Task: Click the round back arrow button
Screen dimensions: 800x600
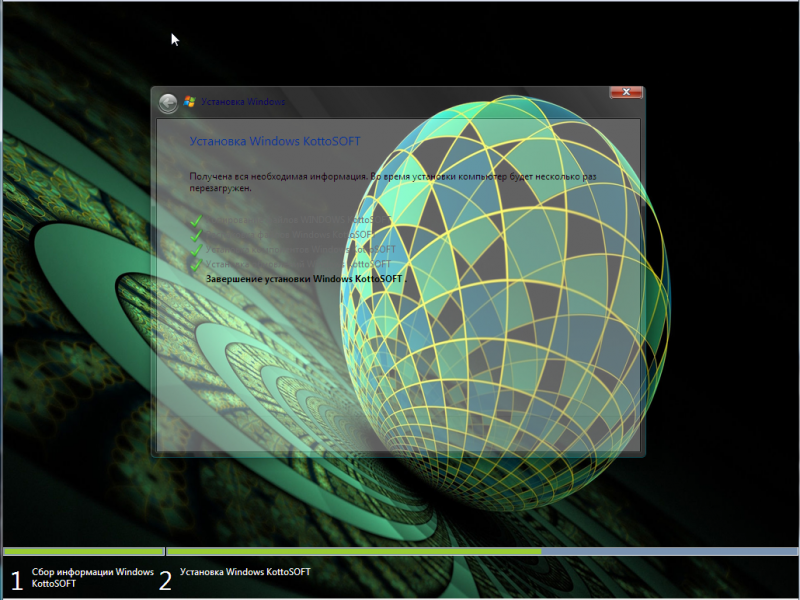Action: pyautogui.click(x=168, y=103)
